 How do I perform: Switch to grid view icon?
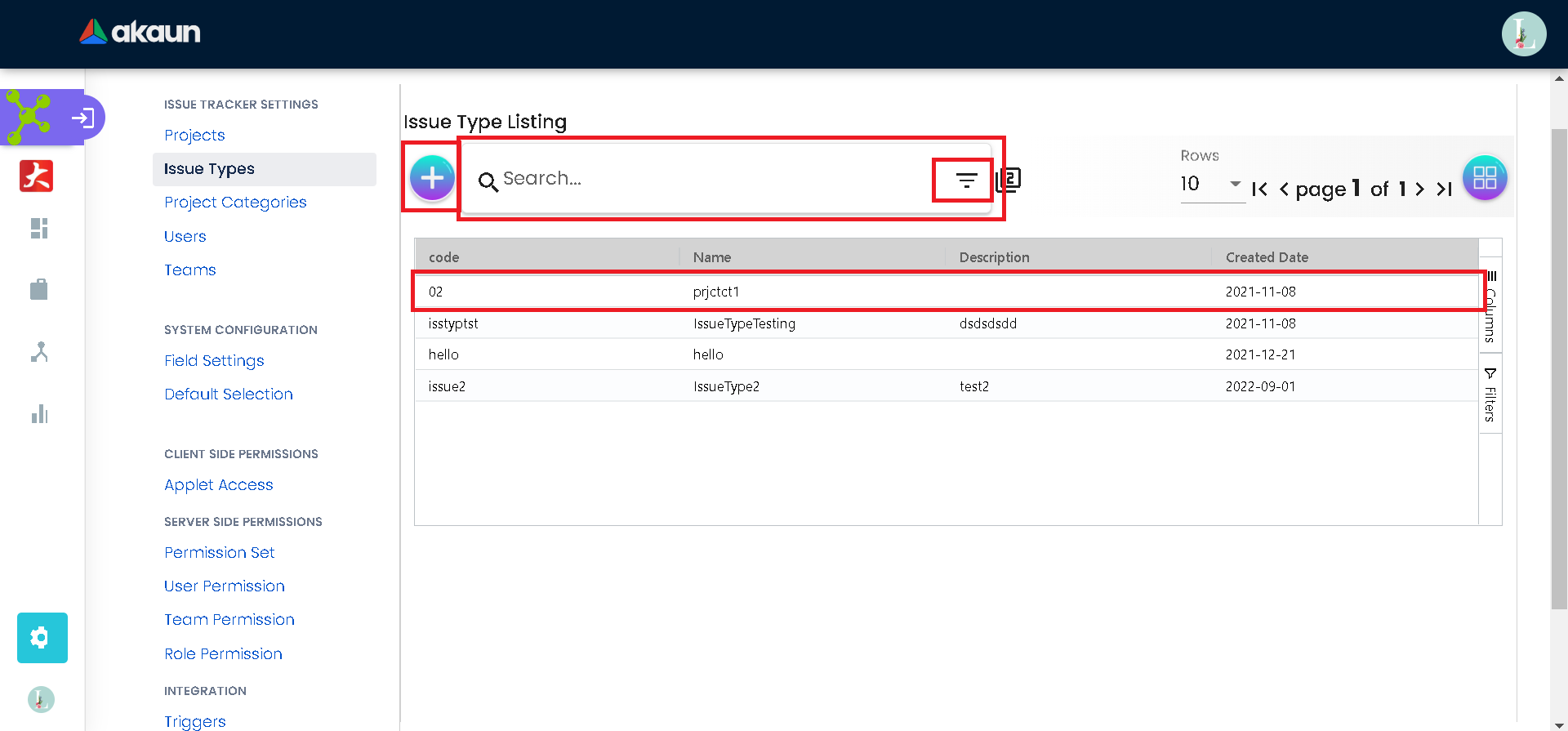1484,178
